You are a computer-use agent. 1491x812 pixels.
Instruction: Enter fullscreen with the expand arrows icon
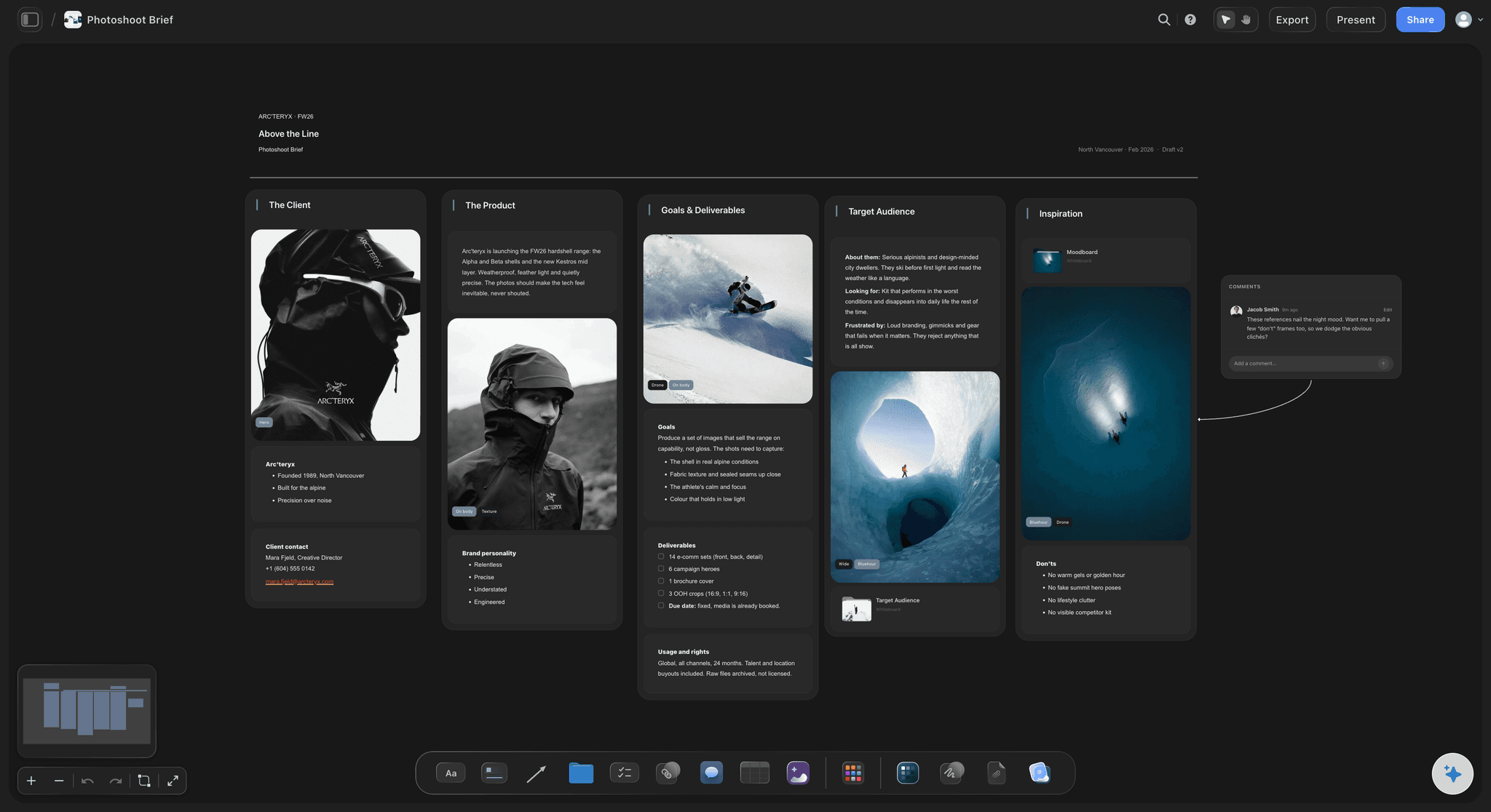point(173,781)
